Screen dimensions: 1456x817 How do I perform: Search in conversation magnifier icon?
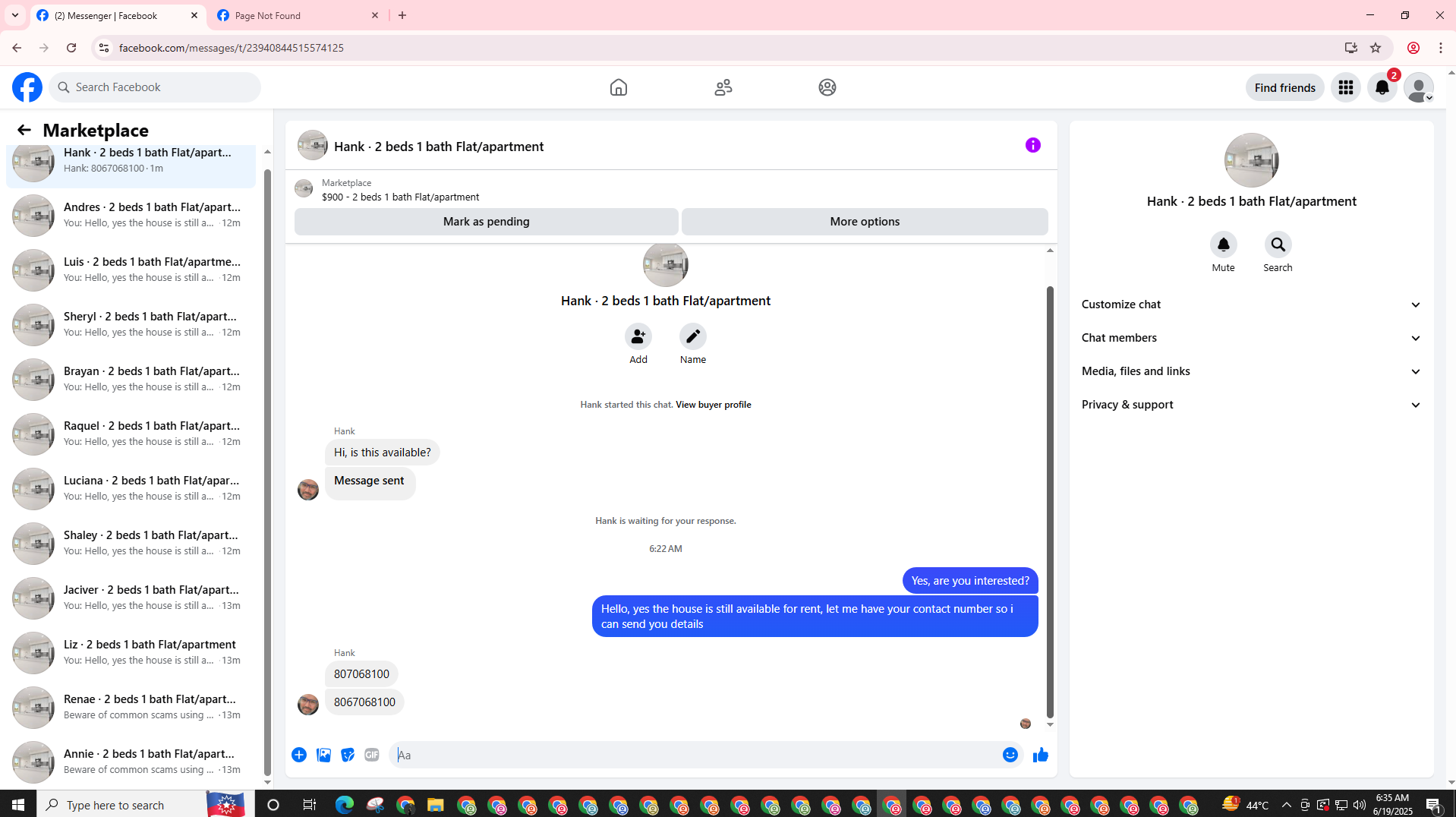point(1278,244)
